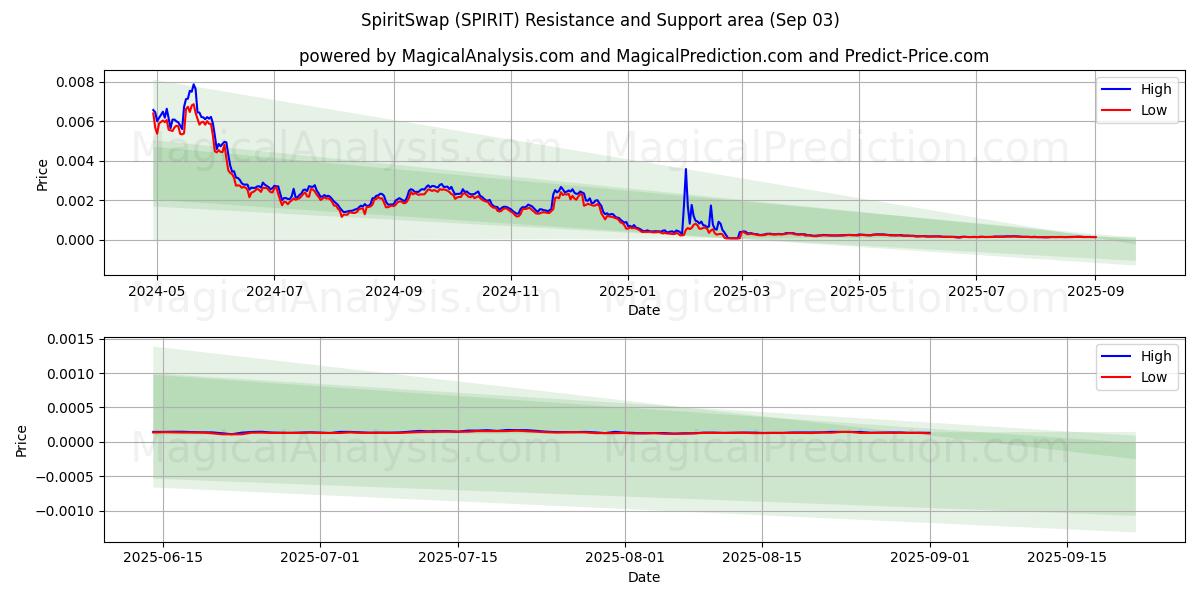Select the 2025-09 date tick label
This screenshot has height=600, width=1200.
click(1096, 292)
